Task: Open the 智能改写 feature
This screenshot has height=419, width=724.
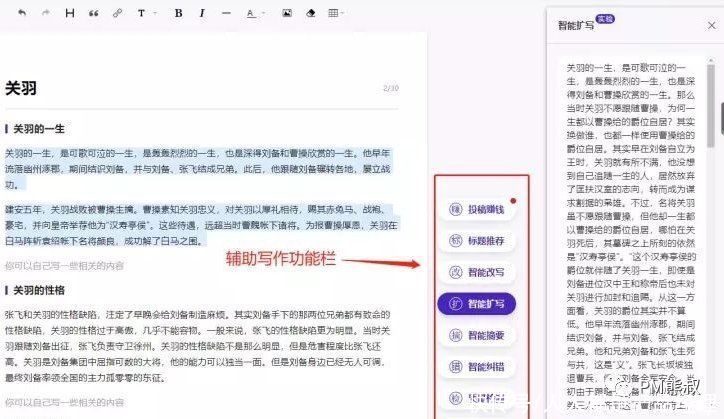Action: tap(477, 272)
